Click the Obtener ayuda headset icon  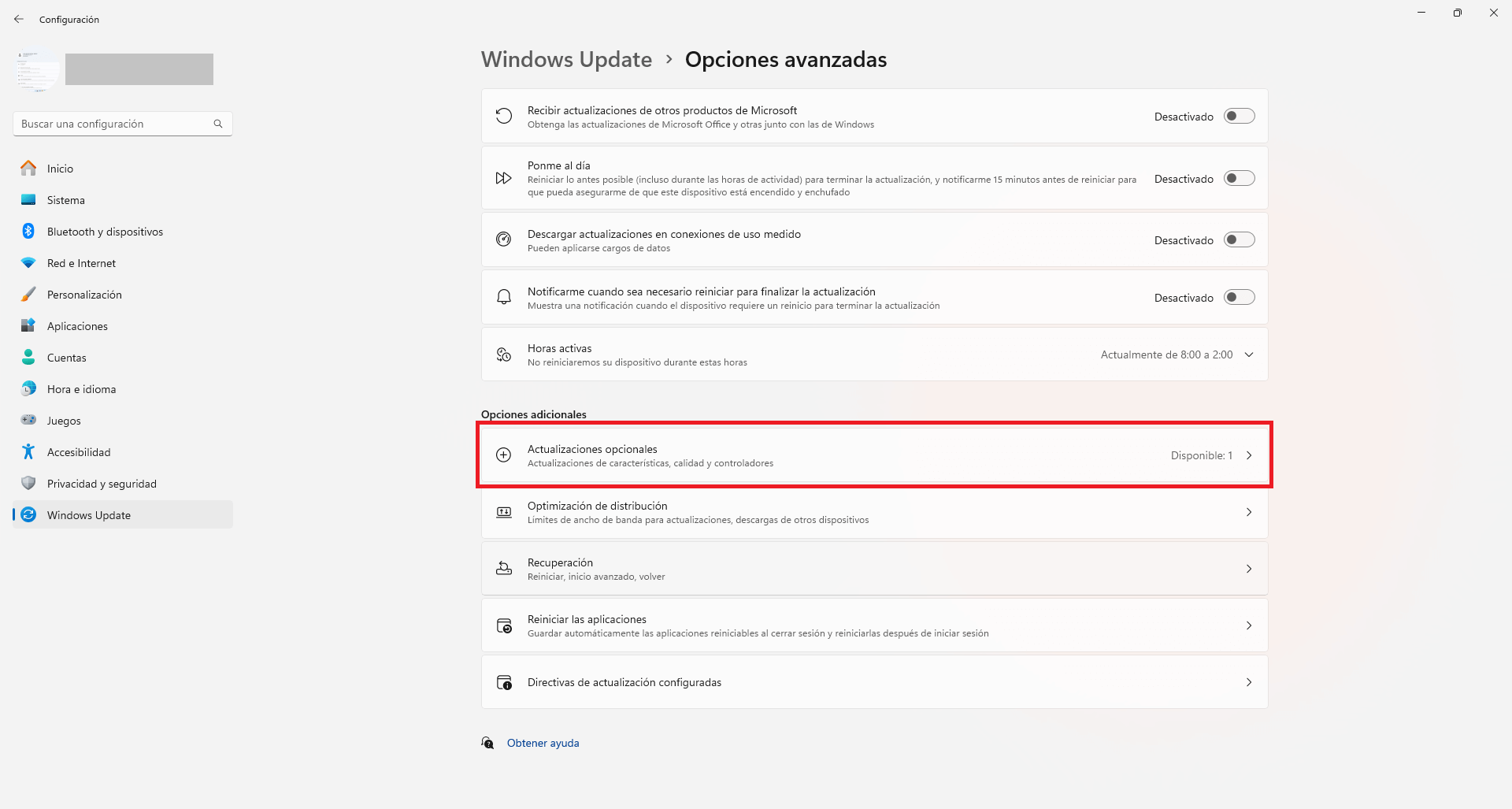click(488, 743)
